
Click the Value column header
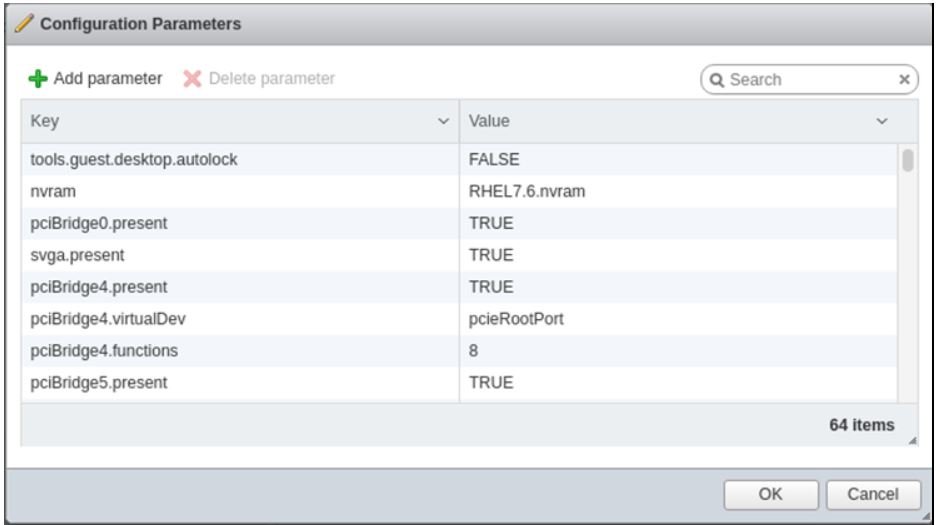point(660,121)
